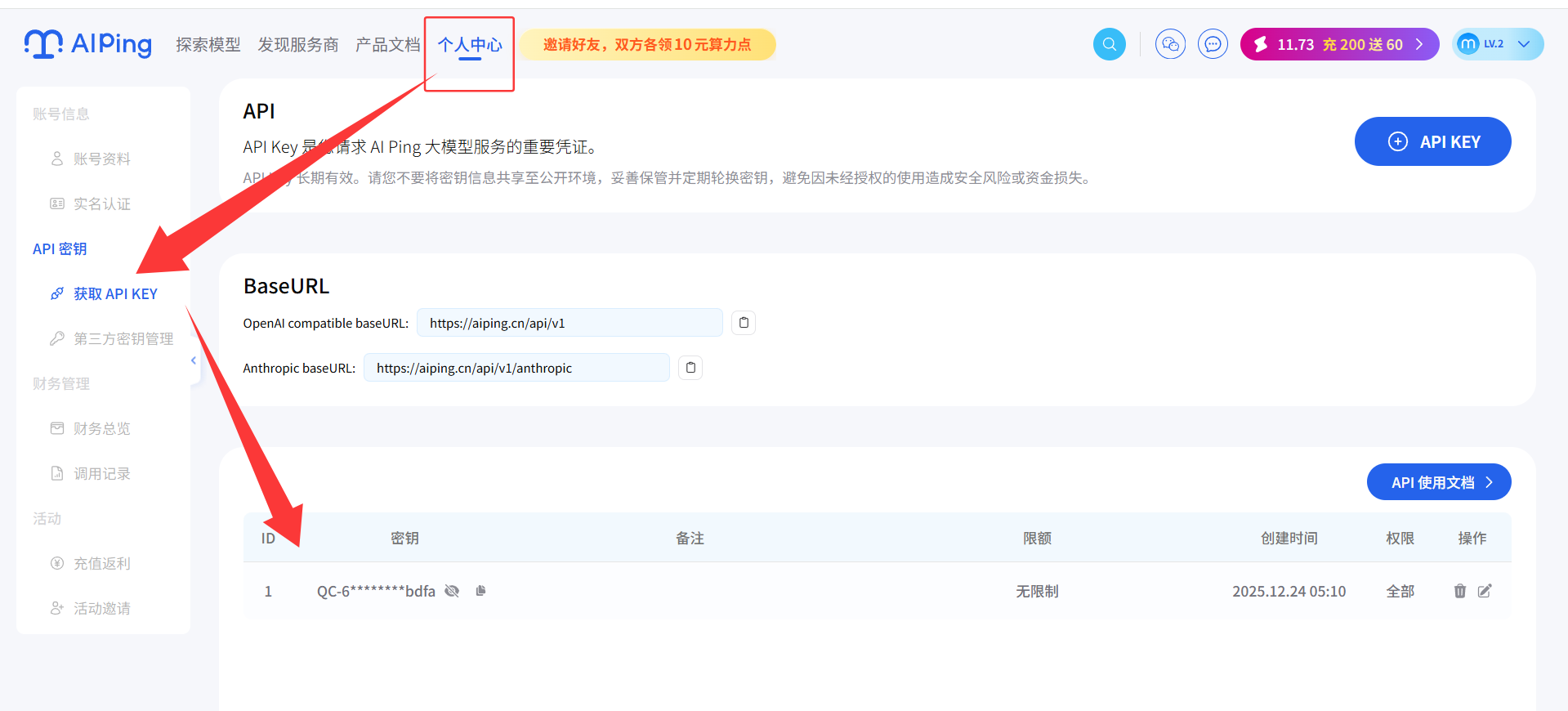Screen dimensions: 1568x711
Task: Copy the OpenAI compatible baseURL
Action: click(x=744, y=323)
